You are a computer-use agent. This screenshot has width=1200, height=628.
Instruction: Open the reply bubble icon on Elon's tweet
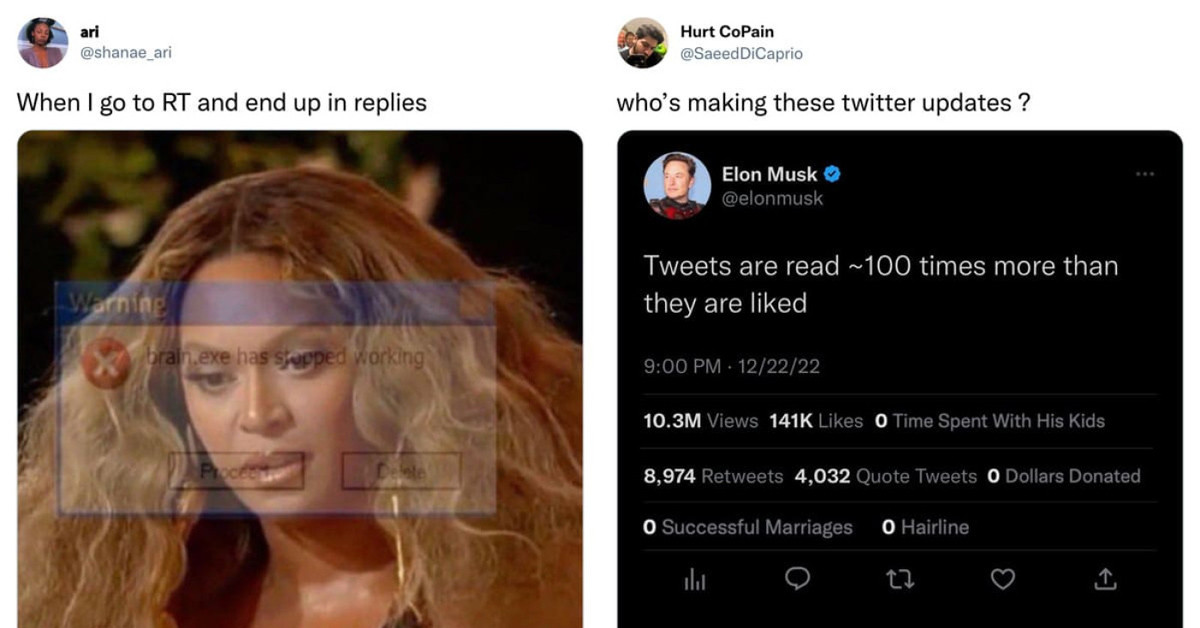click(x=798, y=580)
